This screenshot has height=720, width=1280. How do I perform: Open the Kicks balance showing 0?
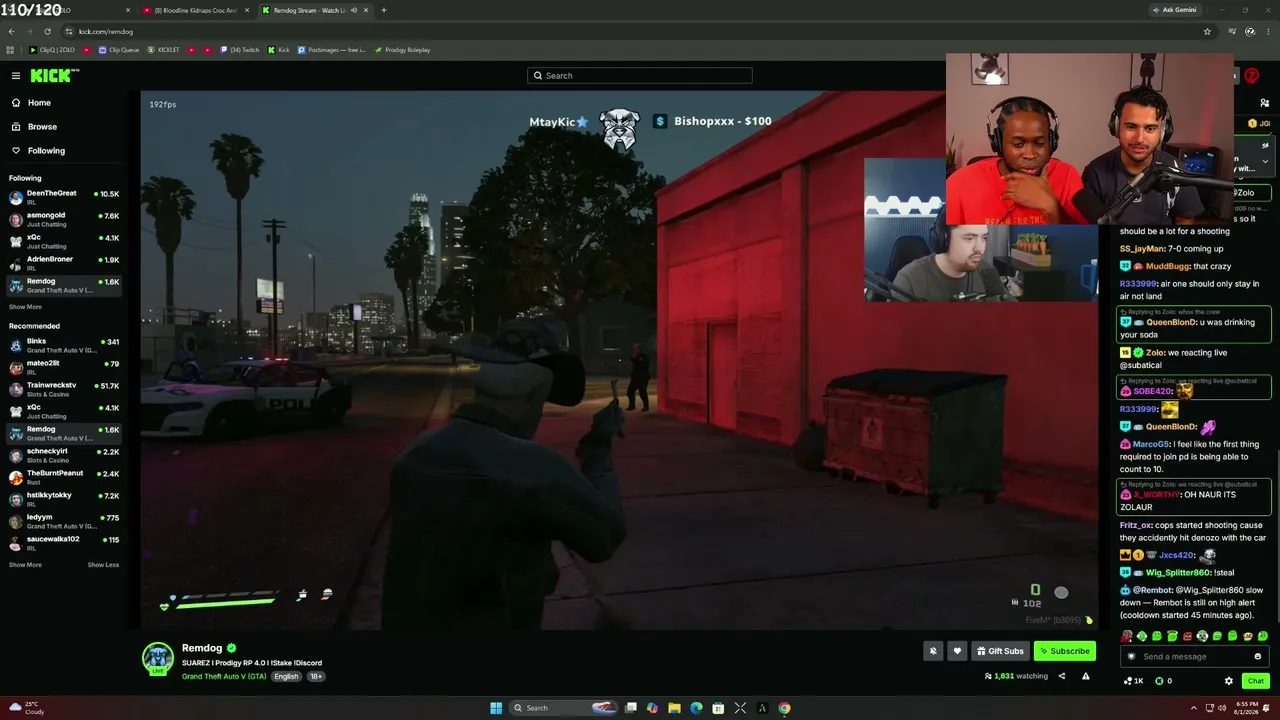1164,681
